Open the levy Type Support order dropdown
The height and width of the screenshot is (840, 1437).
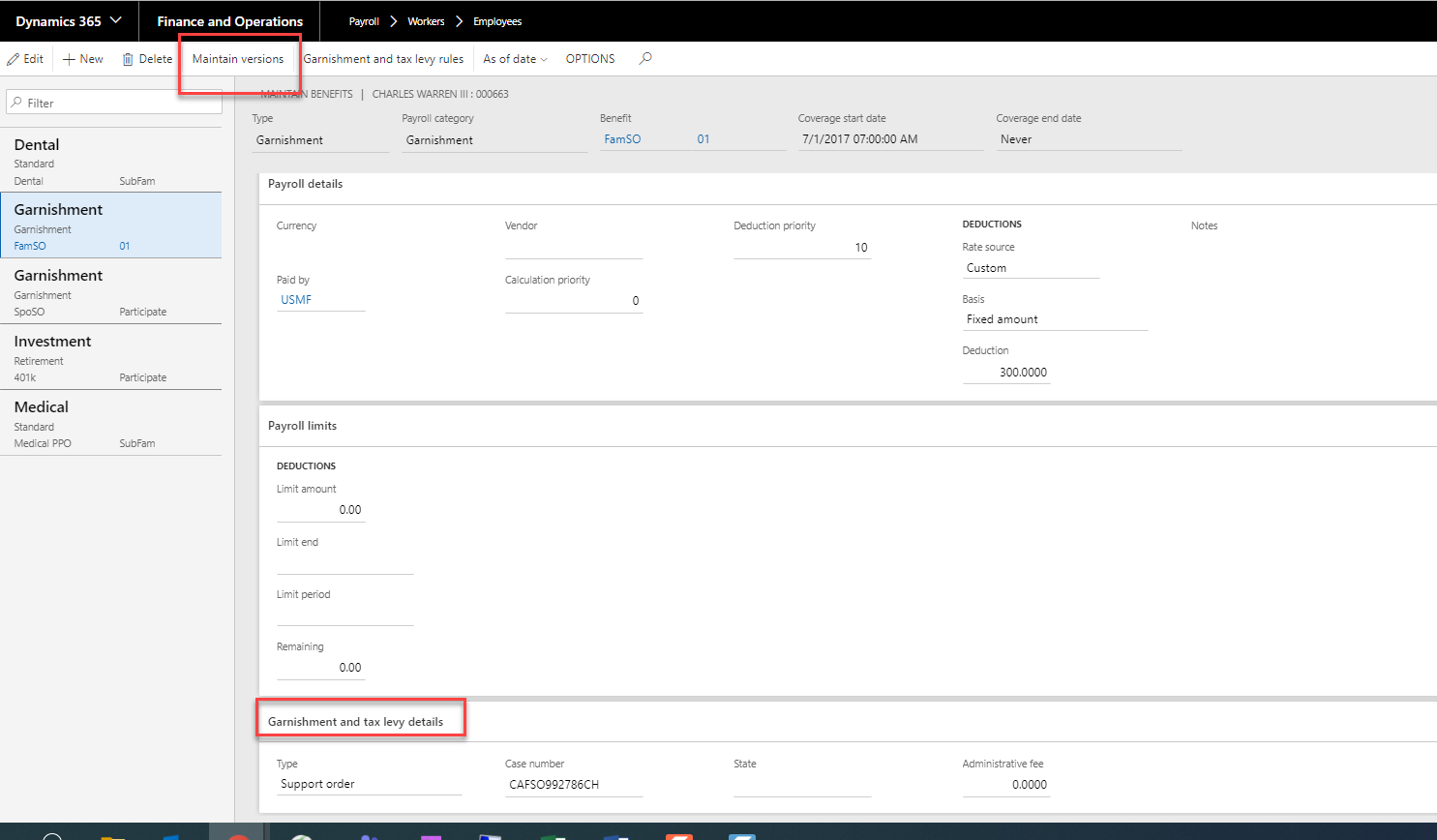(369, 785)
